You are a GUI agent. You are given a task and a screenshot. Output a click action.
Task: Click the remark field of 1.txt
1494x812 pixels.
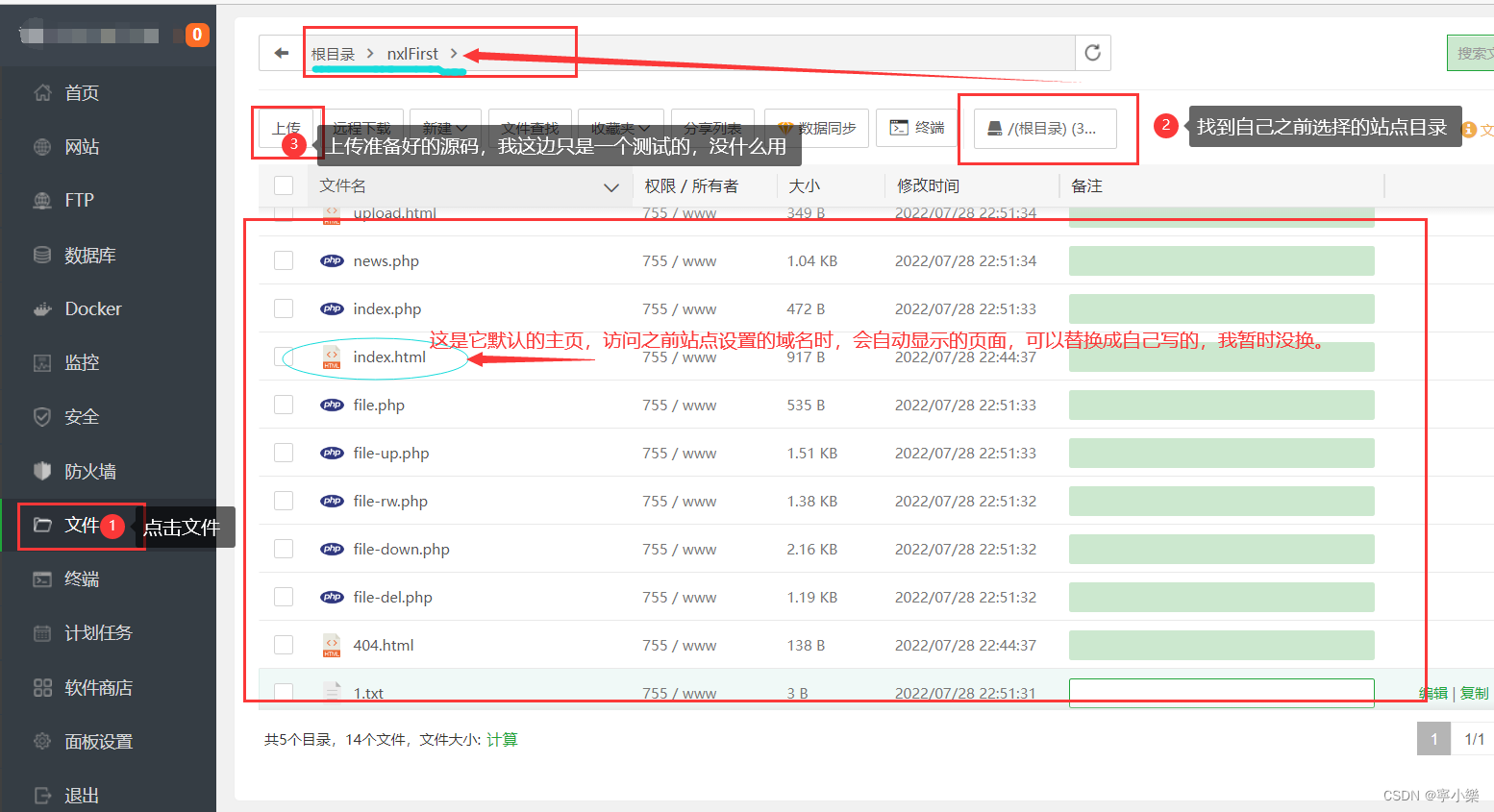(x=1221, y=693)
